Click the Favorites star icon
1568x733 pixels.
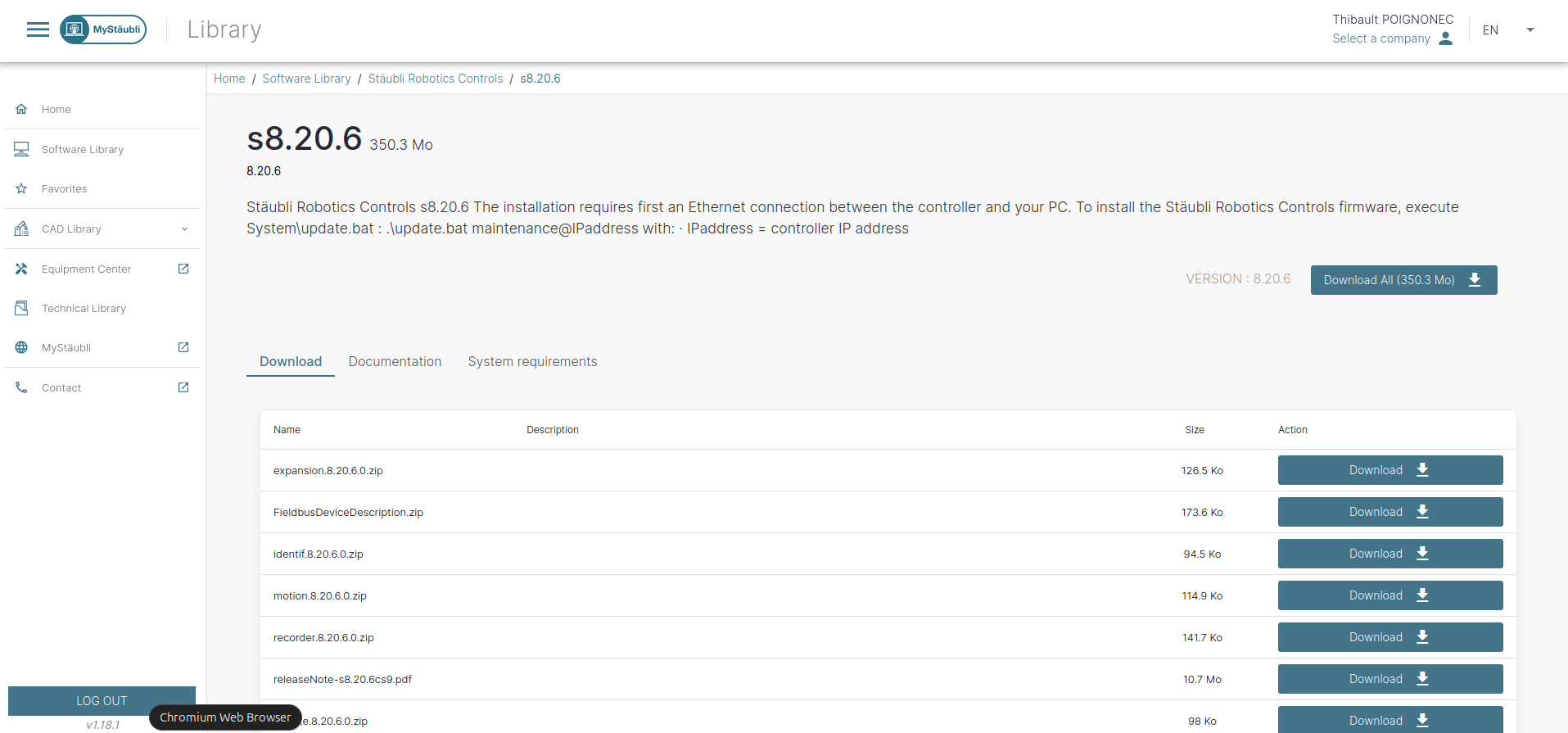tap(21, 188)
